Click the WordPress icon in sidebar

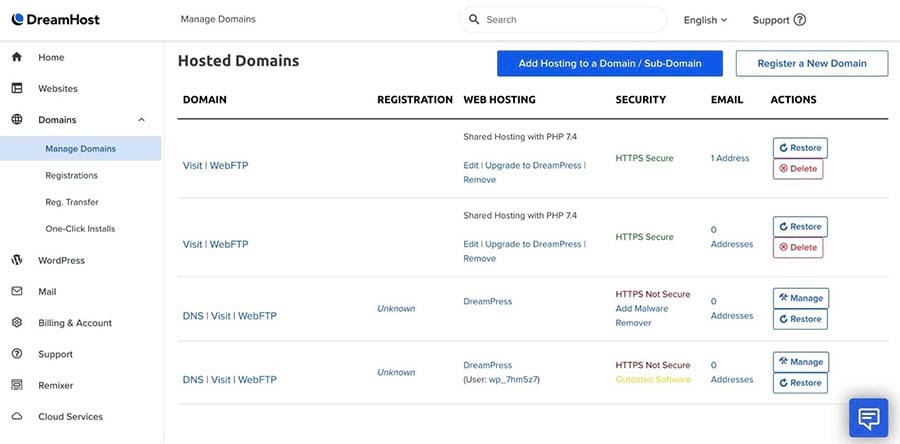17,260
